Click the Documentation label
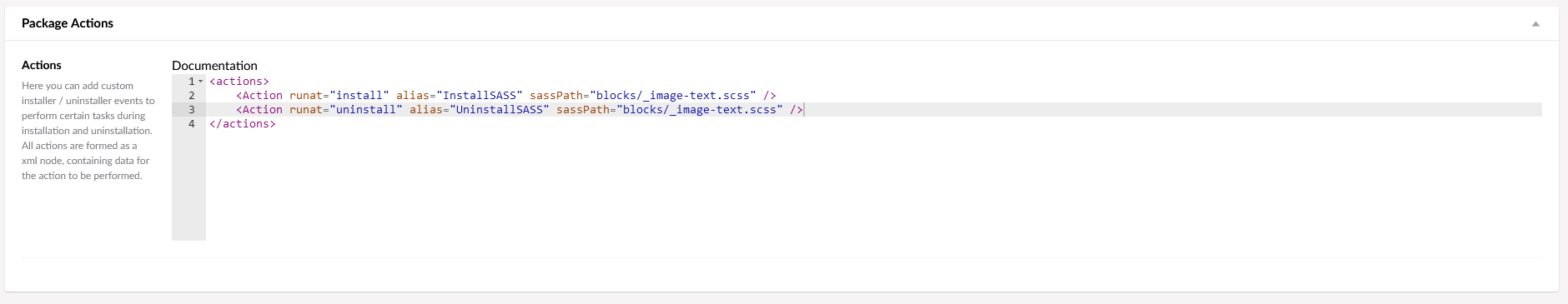The height and width of the screenshot is (304, 1568). click(214, 65)
